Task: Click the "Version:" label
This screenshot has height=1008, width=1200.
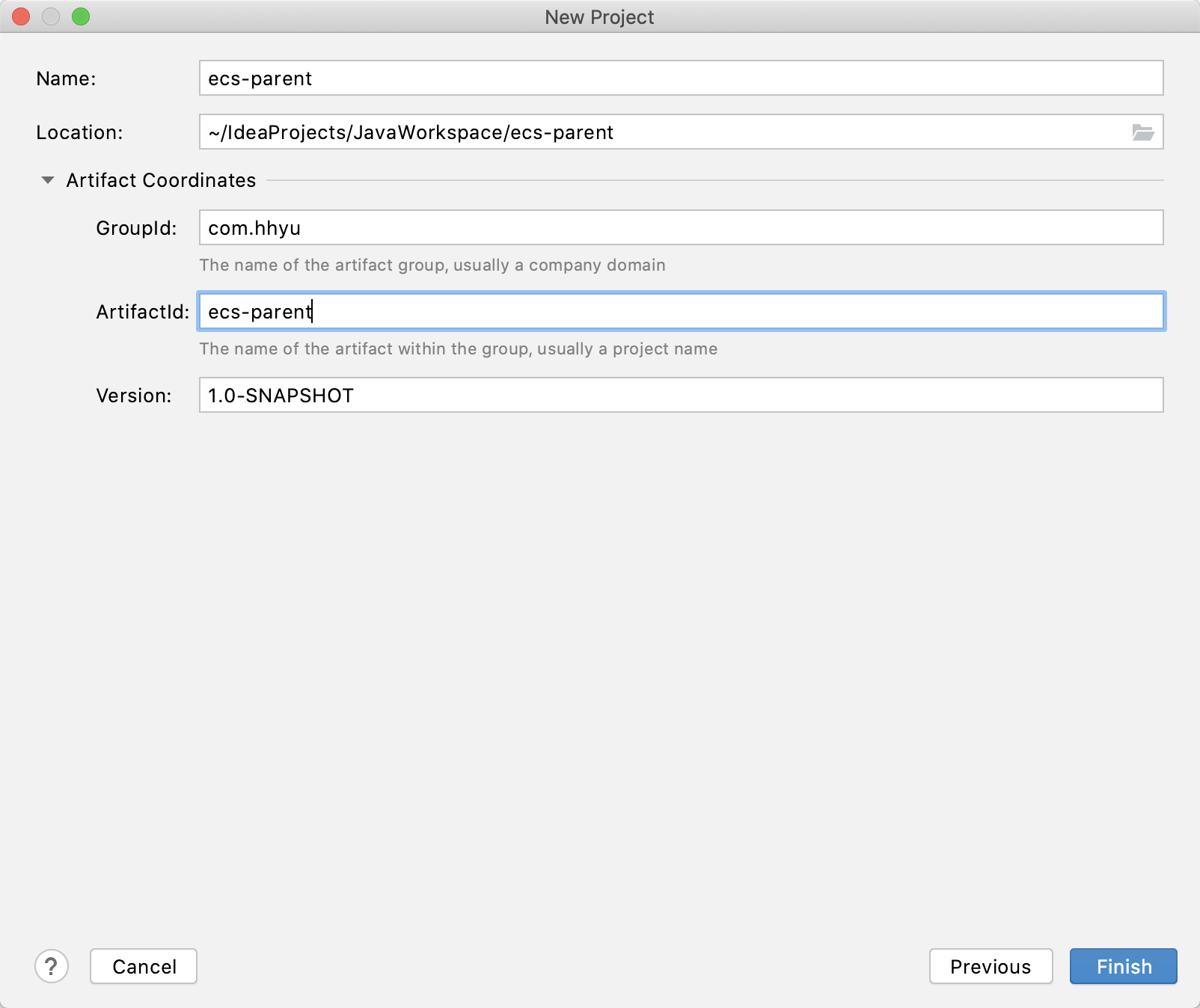Action: click(x=133, y=396)
